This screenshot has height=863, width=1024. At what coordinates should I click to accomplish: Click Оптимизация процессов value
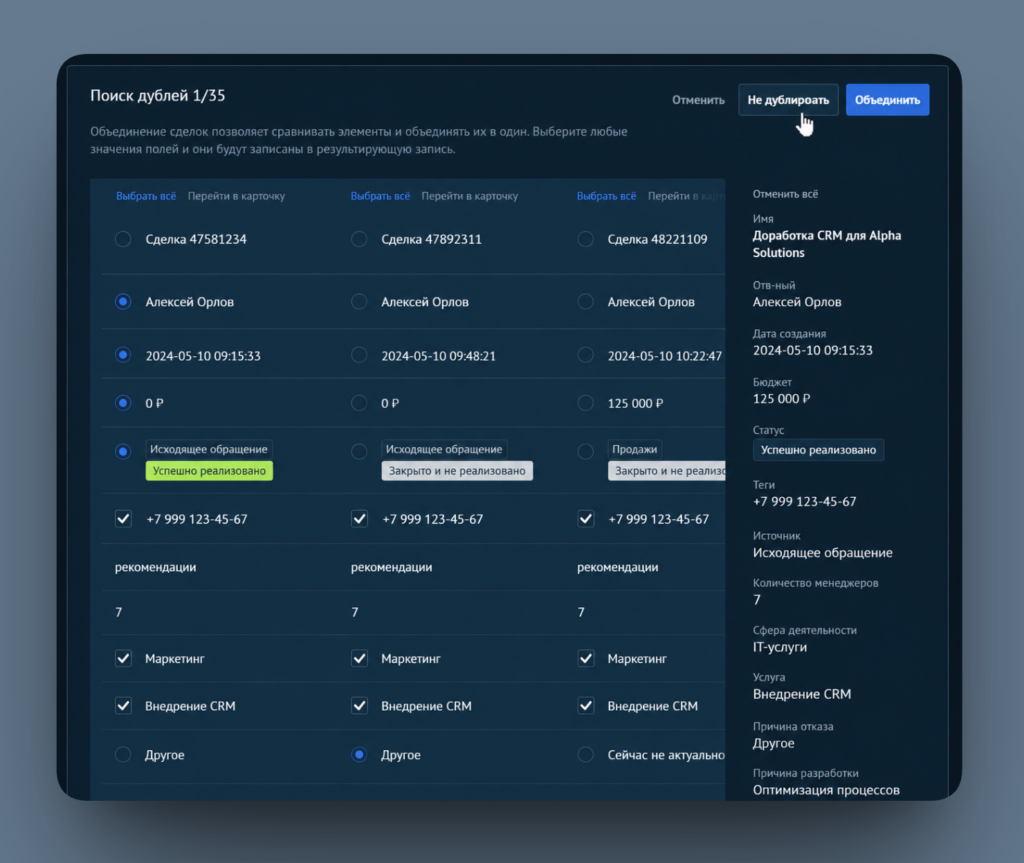826,790
